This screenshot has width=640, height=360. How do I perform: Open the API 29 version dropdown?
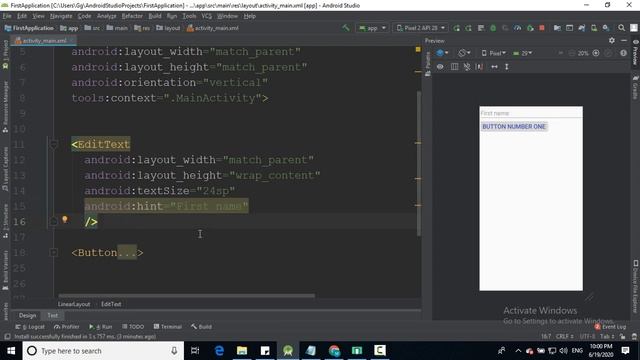pyautogui.click(x=522, y=53)
